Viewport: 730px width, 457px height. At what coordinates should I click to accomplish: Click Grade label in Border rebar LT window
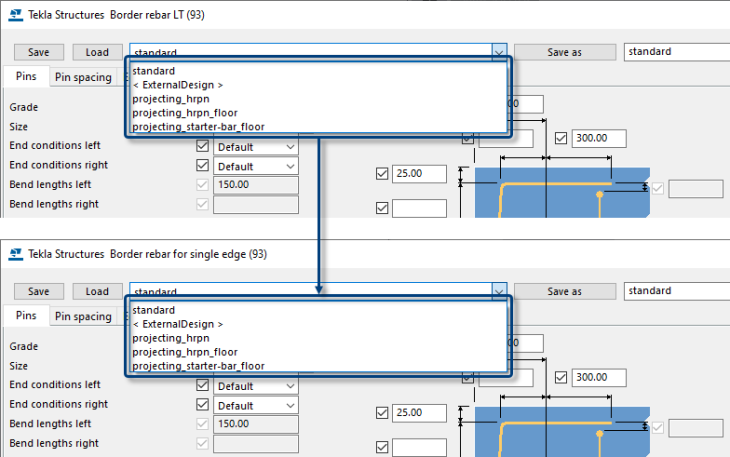[24, 107]
